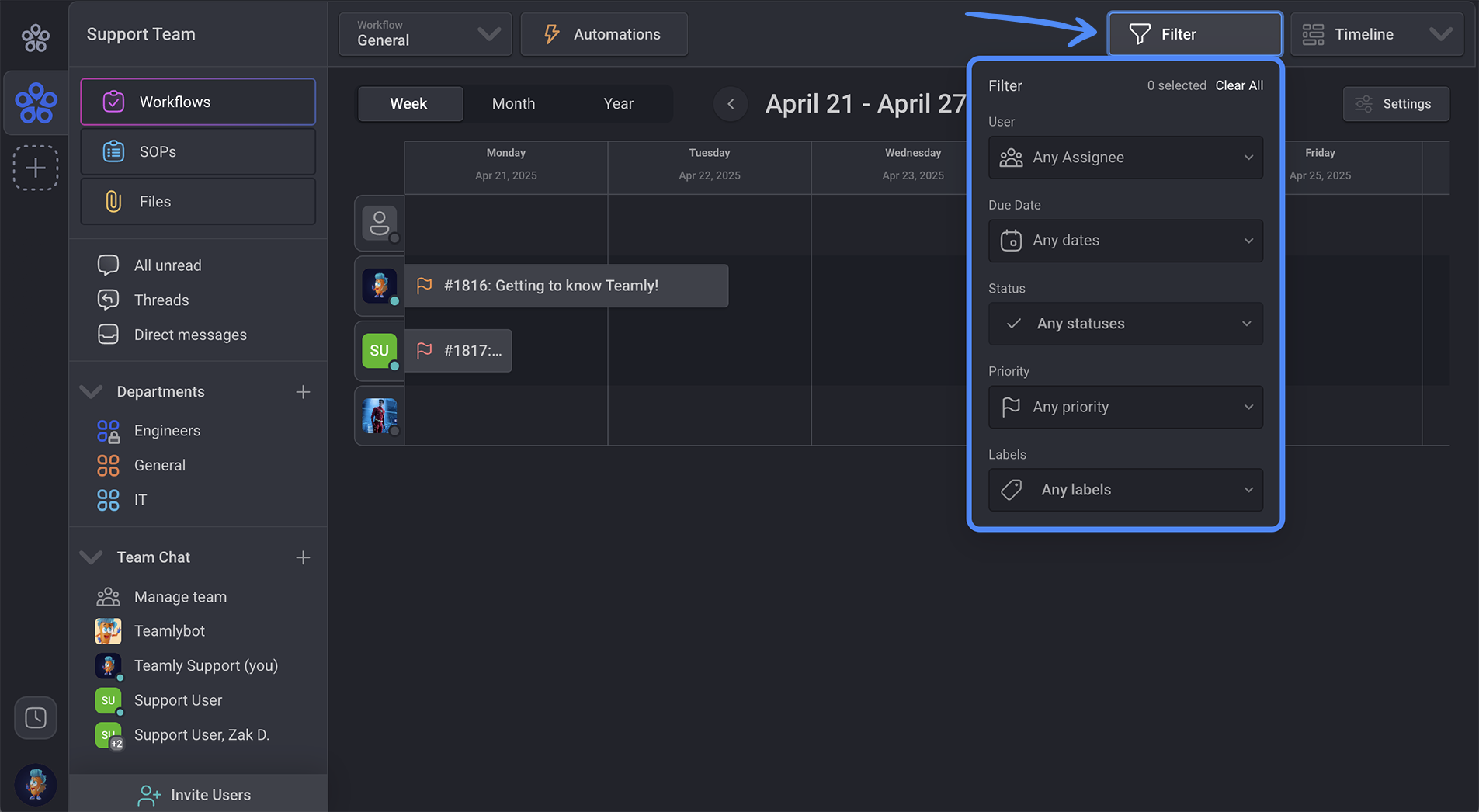Click the orange flag on task #1816
Image resolution: width=1479 pixels, height=812 pixels.
point(424,286)
